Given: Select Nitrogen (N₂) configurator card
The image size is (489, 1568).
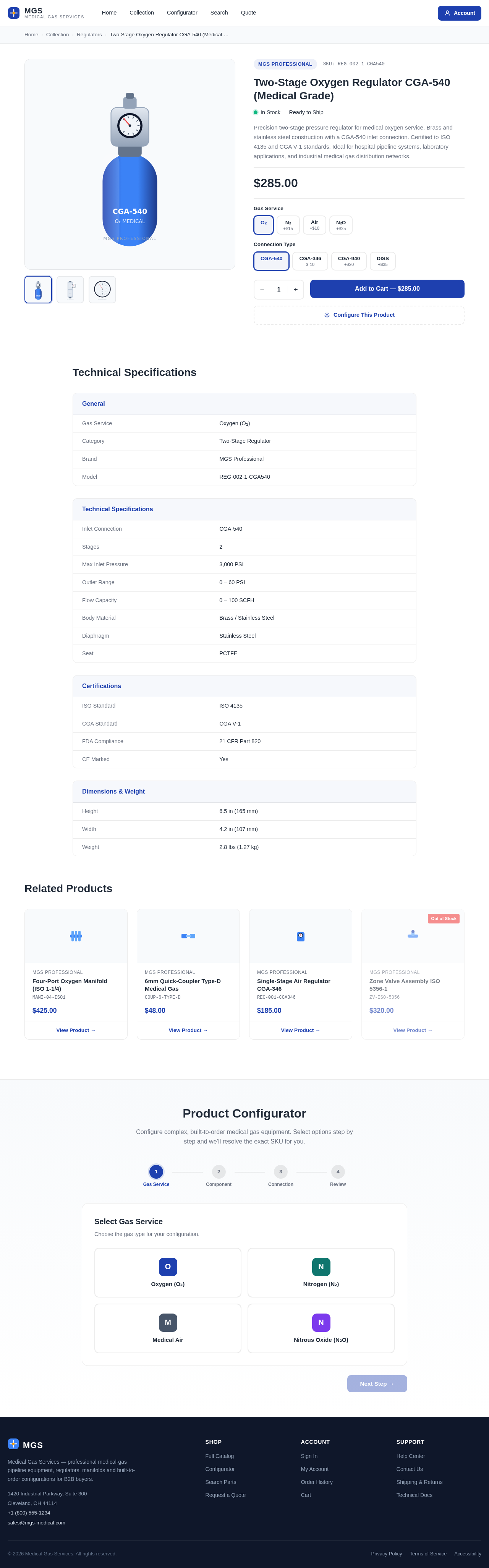Looking at the screenshot, I should (321, 1272).
